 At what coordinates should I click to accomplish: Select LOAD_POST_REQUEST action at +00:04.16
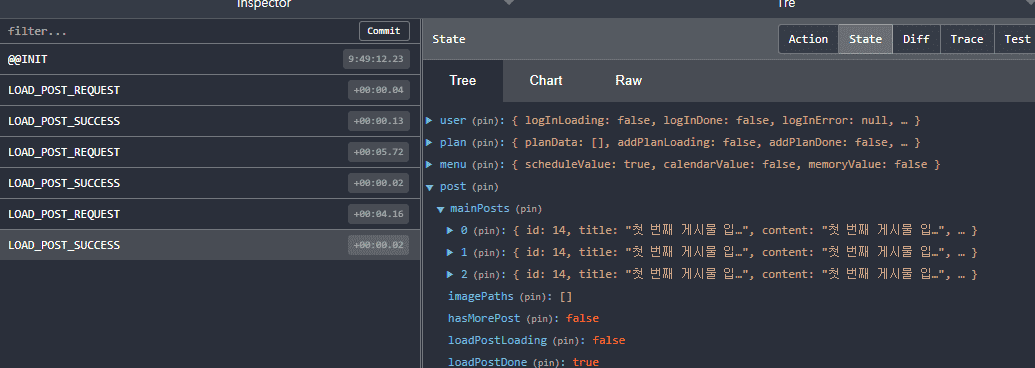(x=209, y=214)
